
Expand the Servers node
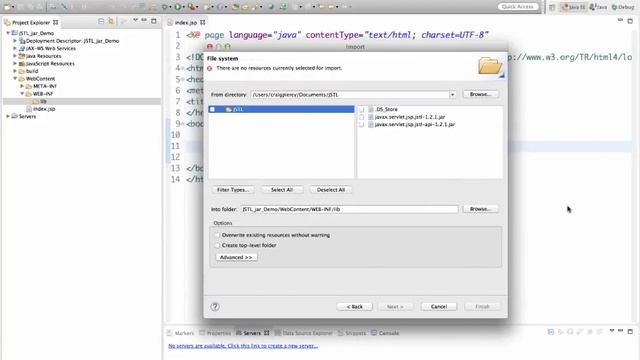[x=8, y=116]
